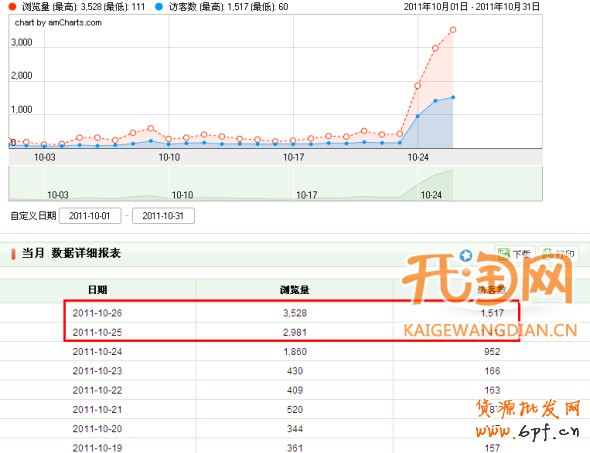The height and width of the screenshot is (453, 590).
Task: Click the page view value 409
Action: tap(295, 391)
